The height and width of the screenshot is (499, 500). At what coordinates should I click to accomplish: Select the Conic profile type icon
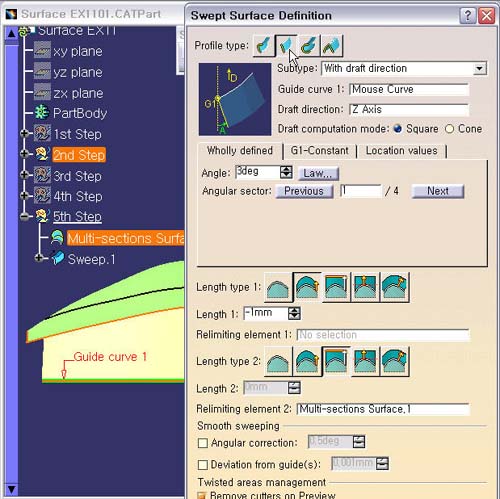tap(332, 46)
